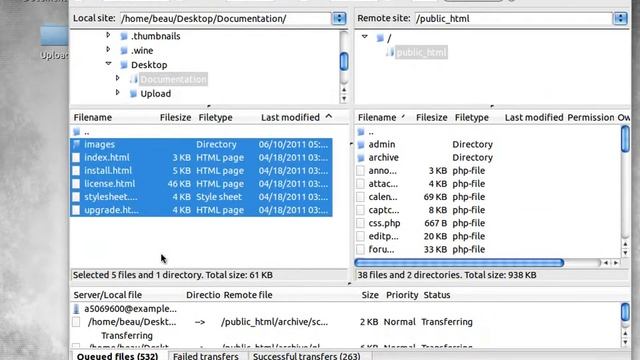Click the remote horizontal scrollbar thumb
Viewport: 640px width, 360px height.
(x=459, y=262)
